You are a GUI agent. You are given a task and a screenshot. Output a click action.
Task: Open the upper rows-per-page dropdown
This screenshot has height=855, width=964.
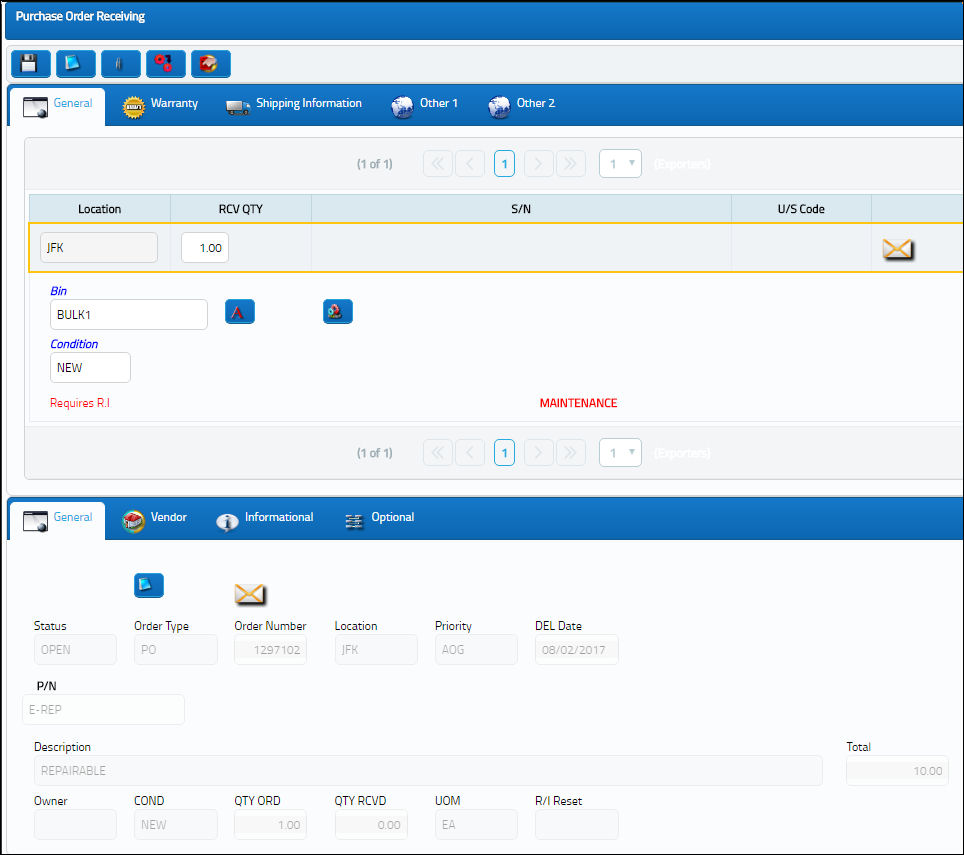pyautogui.click(x=620, y=164)
